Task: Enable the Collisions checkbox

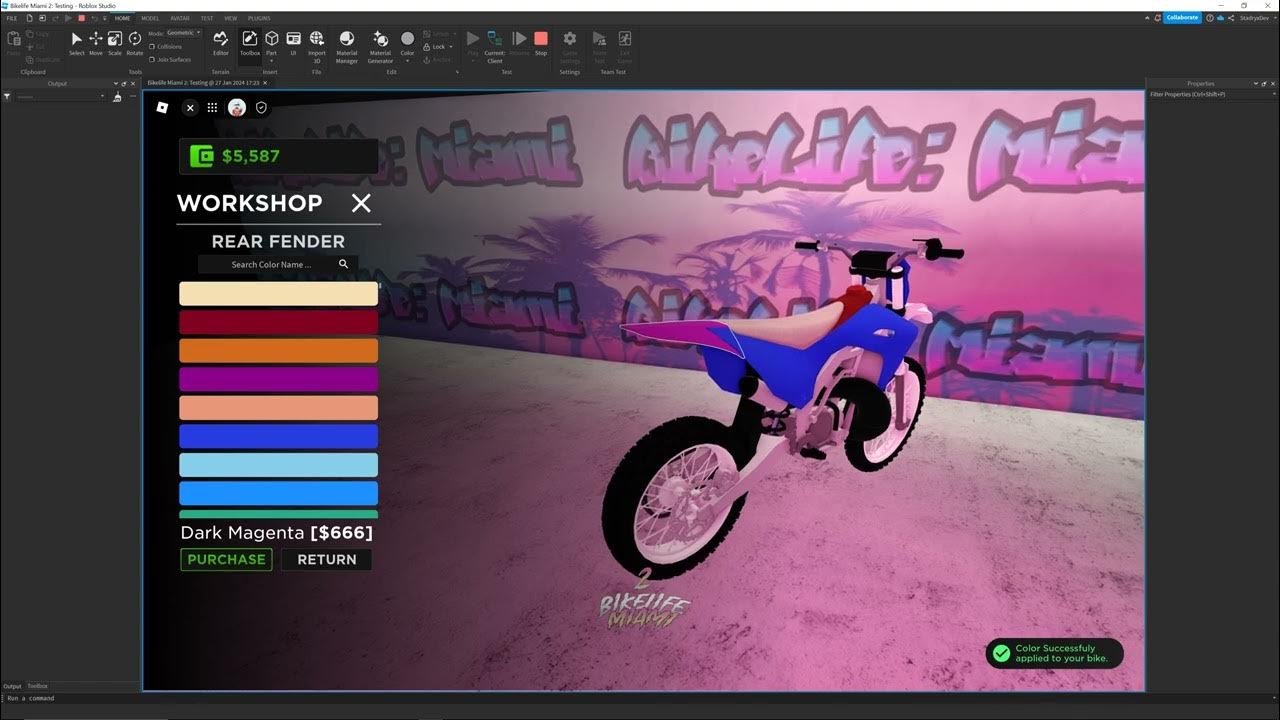Action: click(x=151, y=46)
